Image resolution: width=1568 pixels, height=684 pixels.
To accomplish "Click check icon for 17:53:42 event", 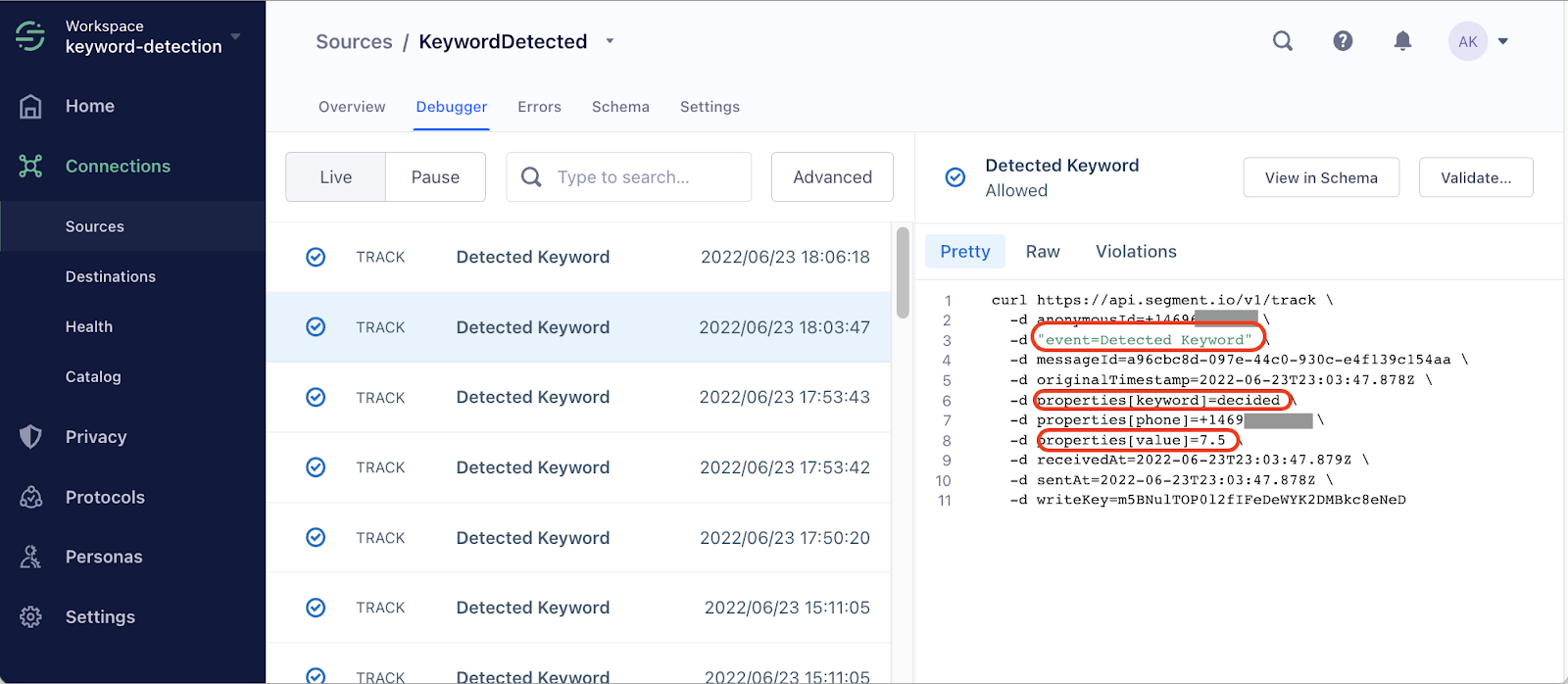I will [x=316, y=467].
